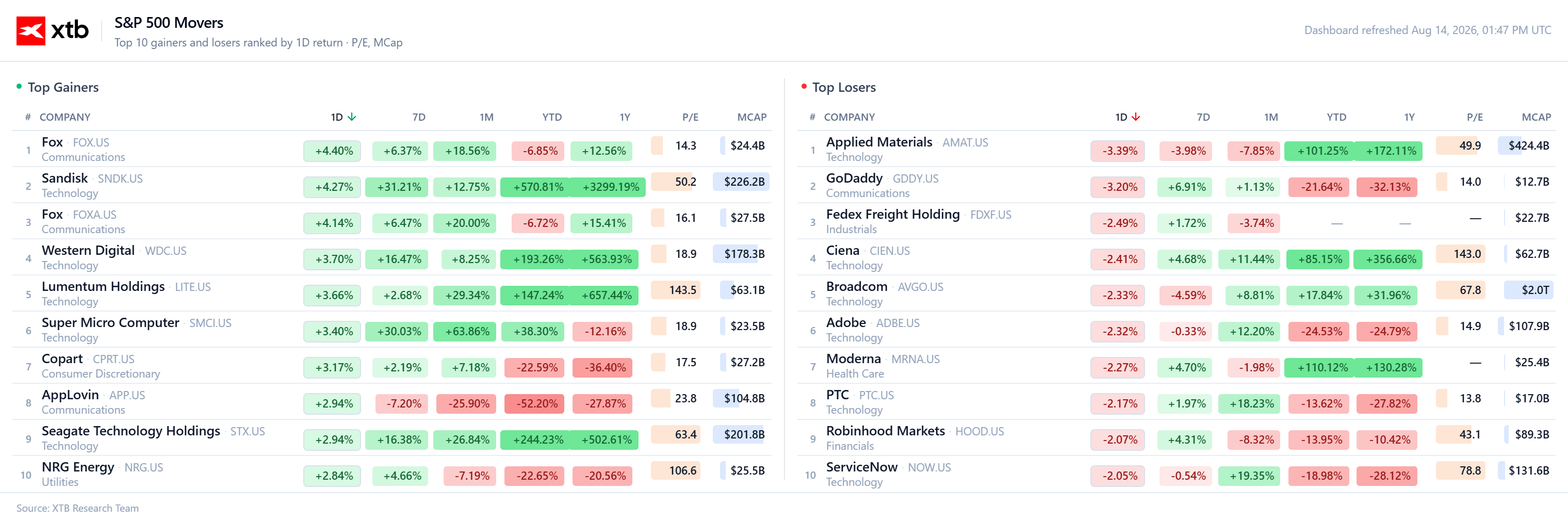Screen dimensions: 1568x521
Task: Open the Applied Materials company link
Action: pos(878,142)
